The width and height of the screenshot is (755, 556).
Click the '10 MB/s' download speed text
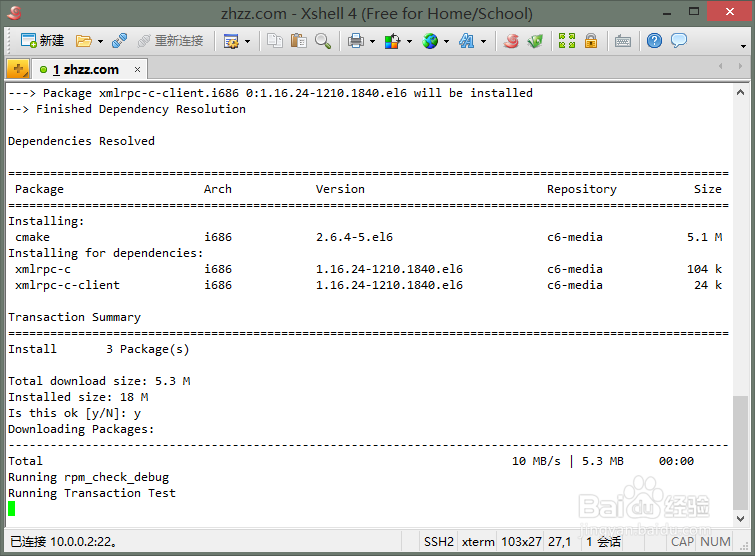pos(536,462)
